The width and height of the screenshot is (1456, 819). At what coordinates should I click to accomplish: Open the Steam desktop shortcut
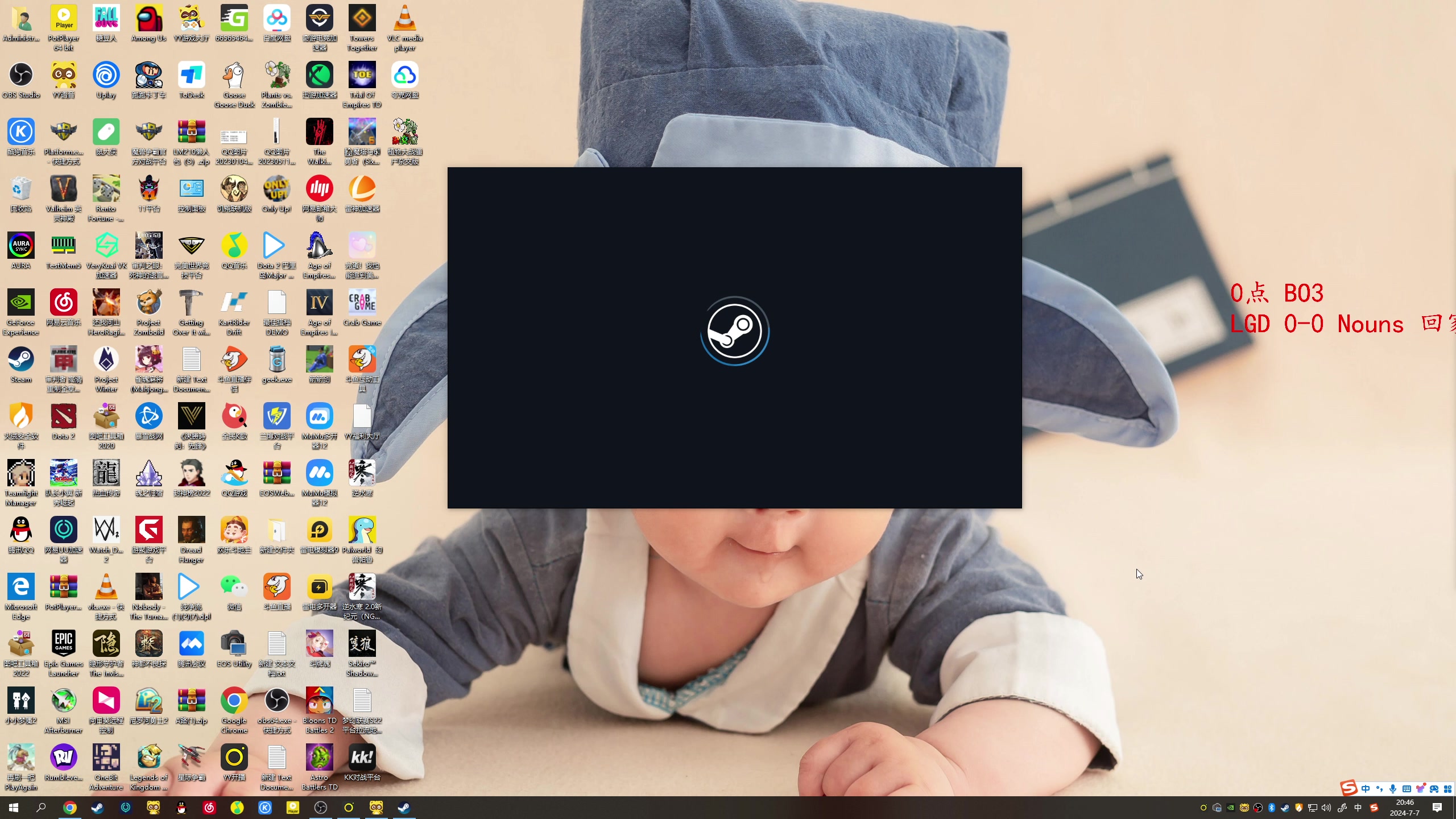(21, 360)
